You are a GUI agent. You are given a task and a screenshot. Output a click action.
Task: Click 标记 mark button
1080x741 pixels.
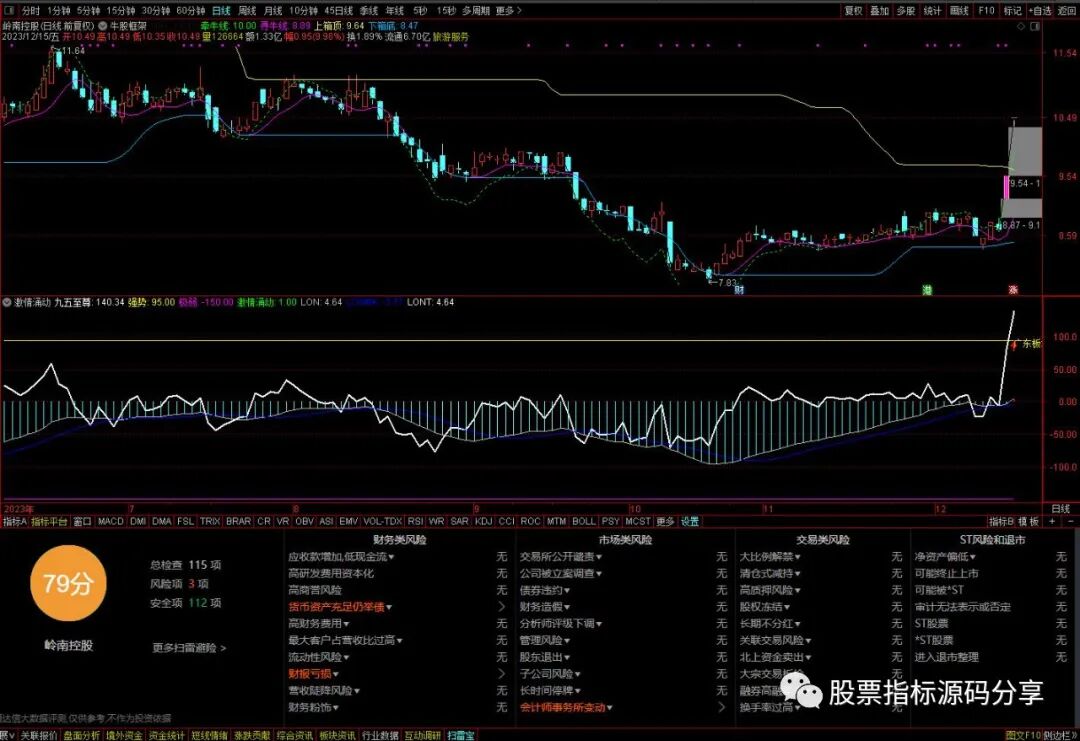1012,11
